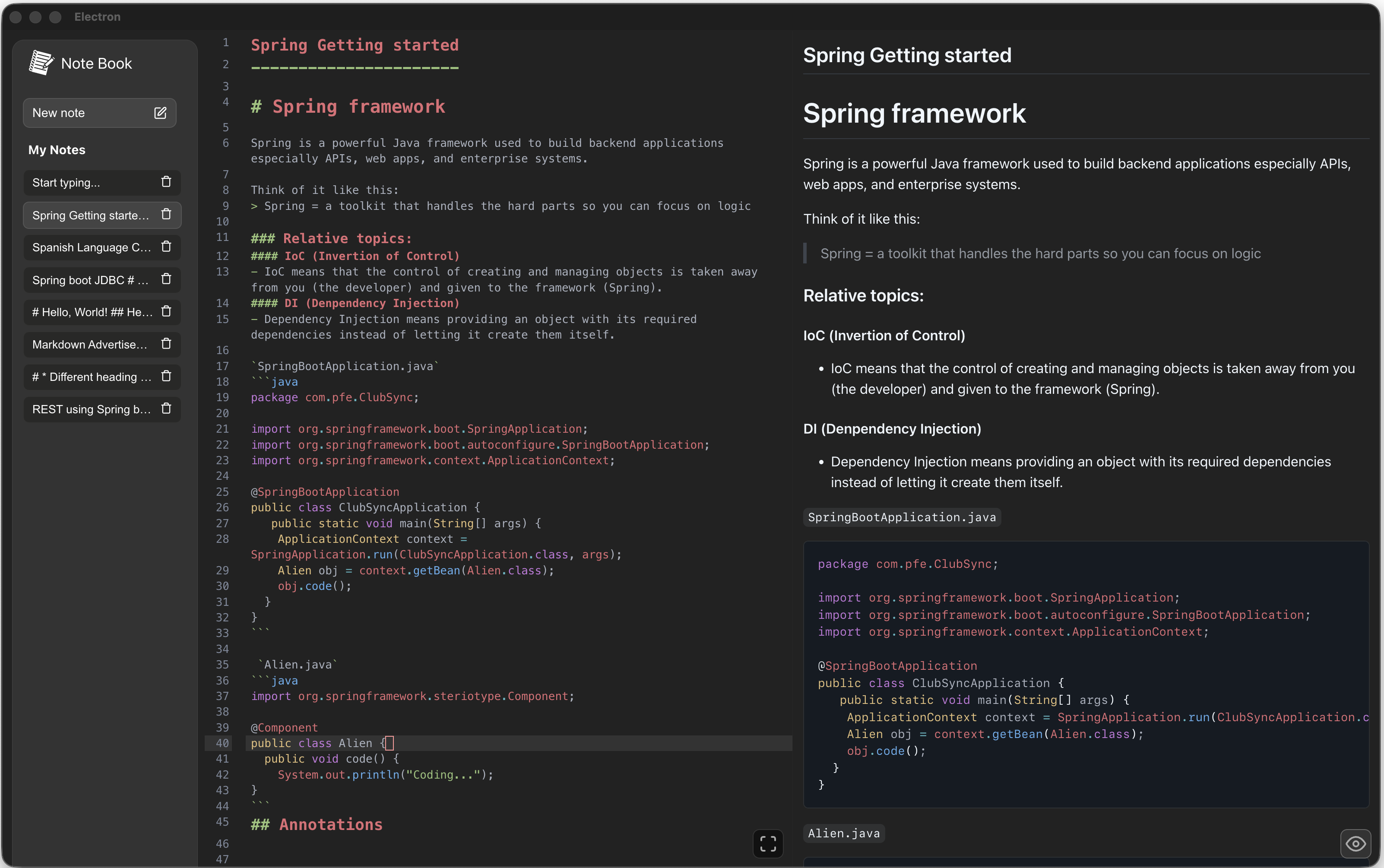Viewport: 1384px width, 868px height.
Task: Click '# Spring framework' in the editor
Action: (348, 106)
